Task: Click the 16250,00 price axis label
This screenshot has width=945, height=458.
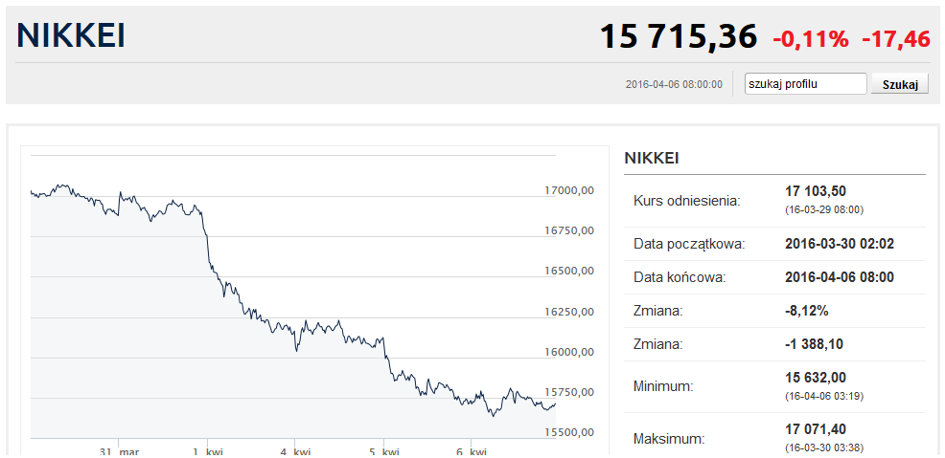Action: (x=569, y=312)
